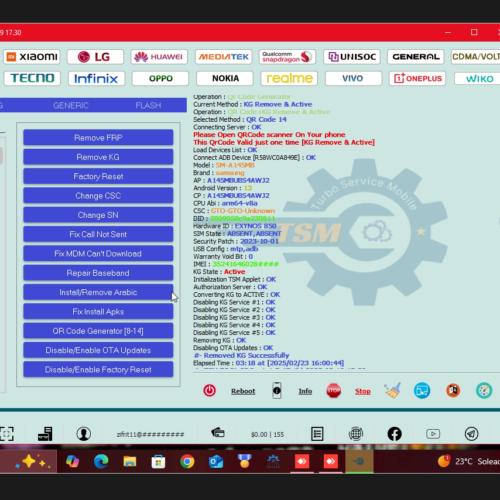This screenshot has width=500, height=500.
Task: Select the LG brand tab
Action: coord(95,57)
